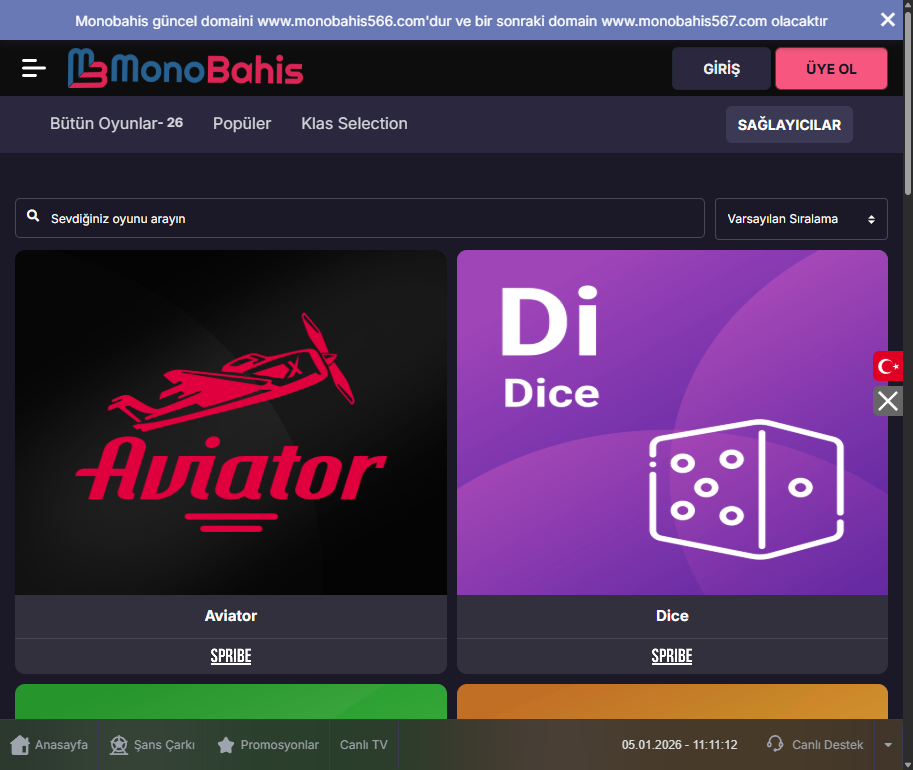Click the search magnifier icon

33,216
